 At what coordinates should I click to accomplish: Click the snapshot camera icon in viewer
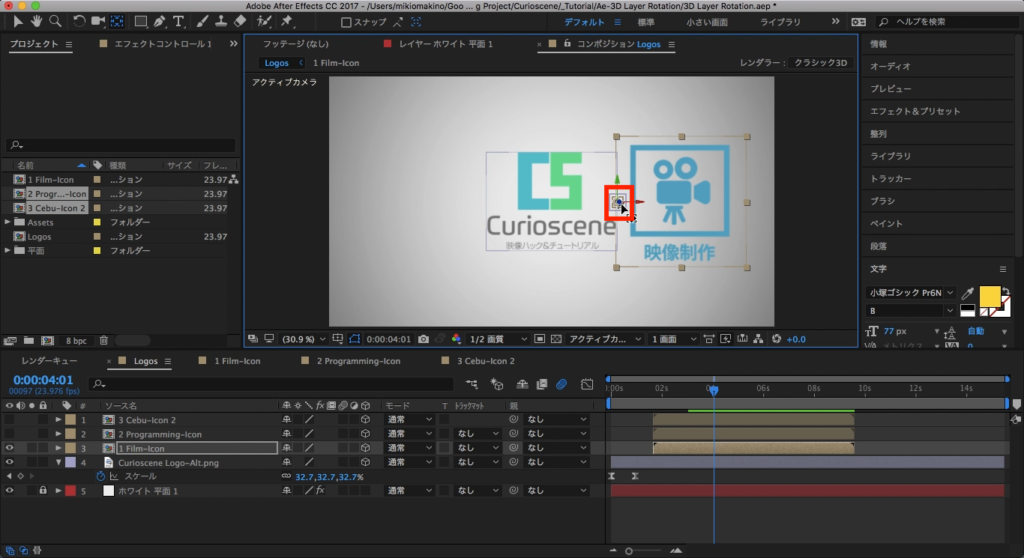(424, 339)
